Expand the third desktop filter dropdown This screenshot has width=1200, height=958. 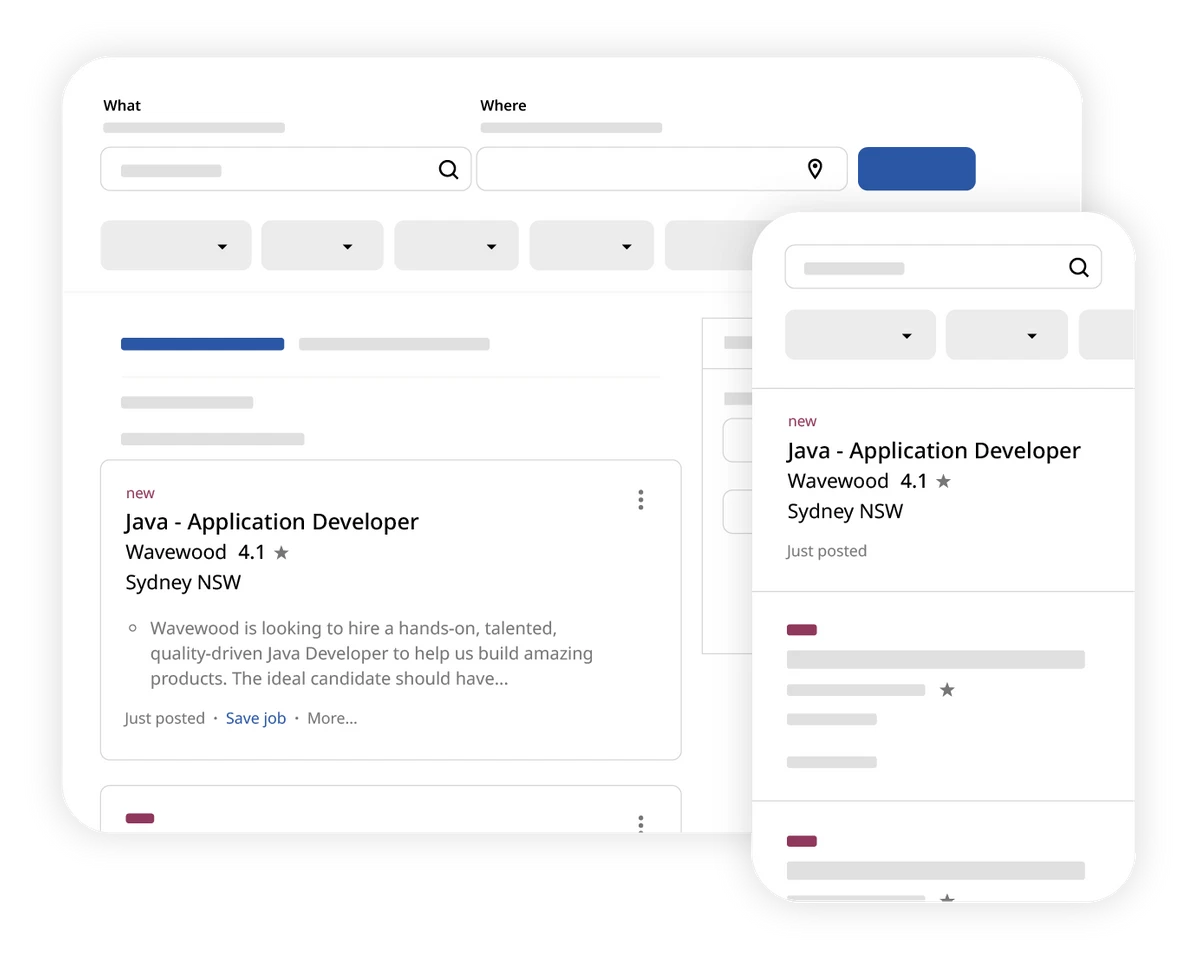pos(456,246)
